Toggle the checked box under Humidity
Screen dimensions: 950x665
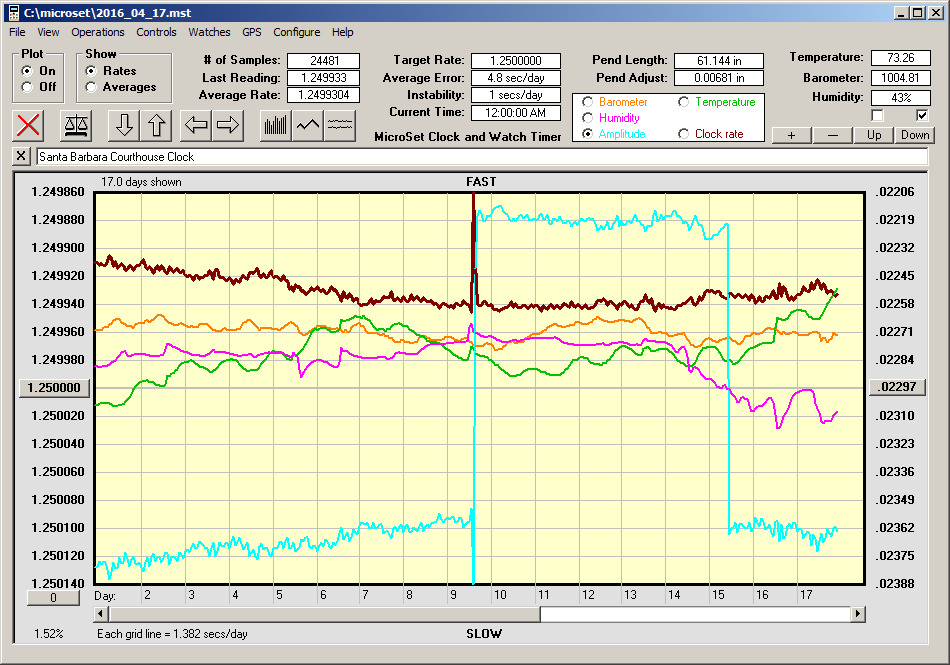(x=922, y=115)
